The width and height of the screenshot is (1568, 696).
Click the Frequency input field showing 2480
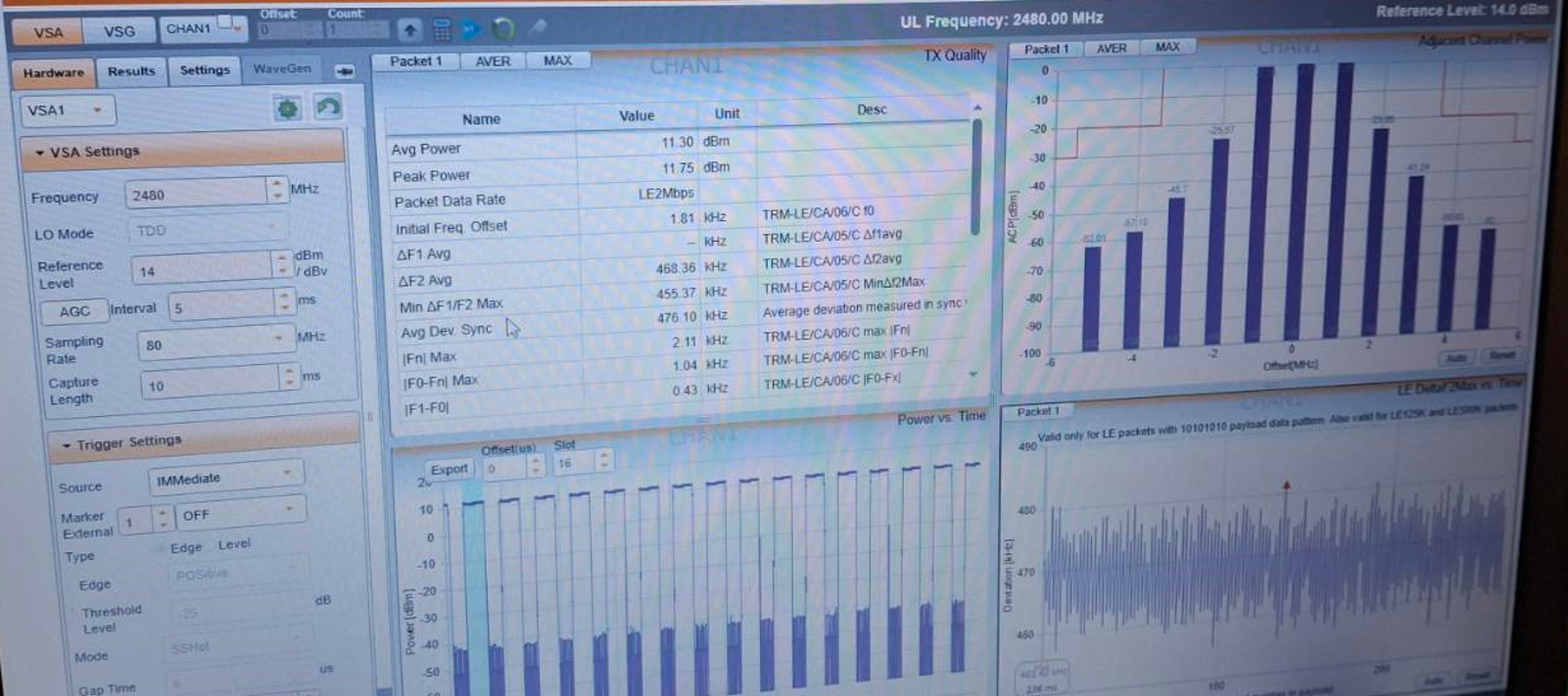(x=196, y=194)
